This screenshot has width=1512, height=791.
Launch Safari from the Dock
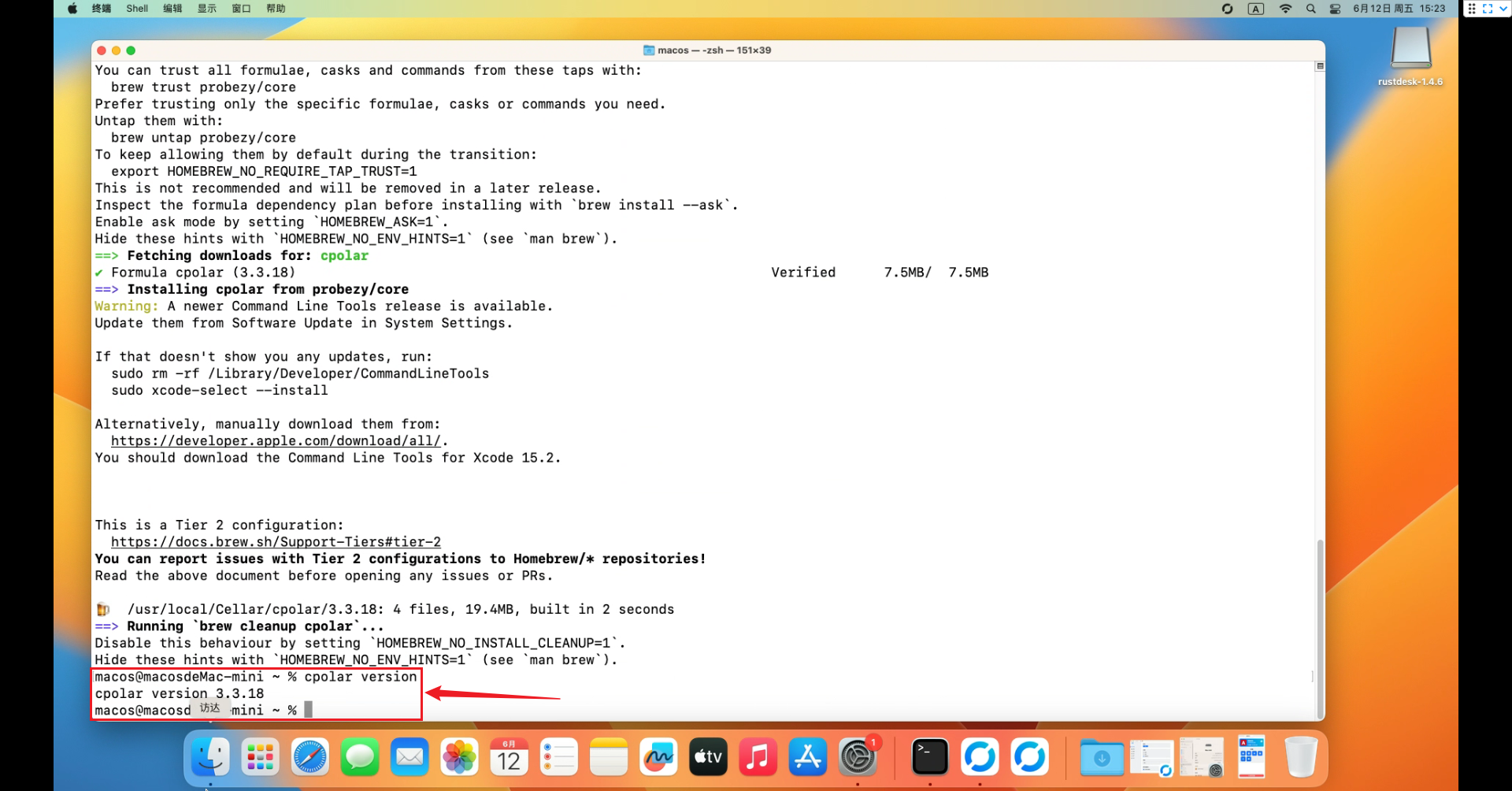(x=310, y=757)
